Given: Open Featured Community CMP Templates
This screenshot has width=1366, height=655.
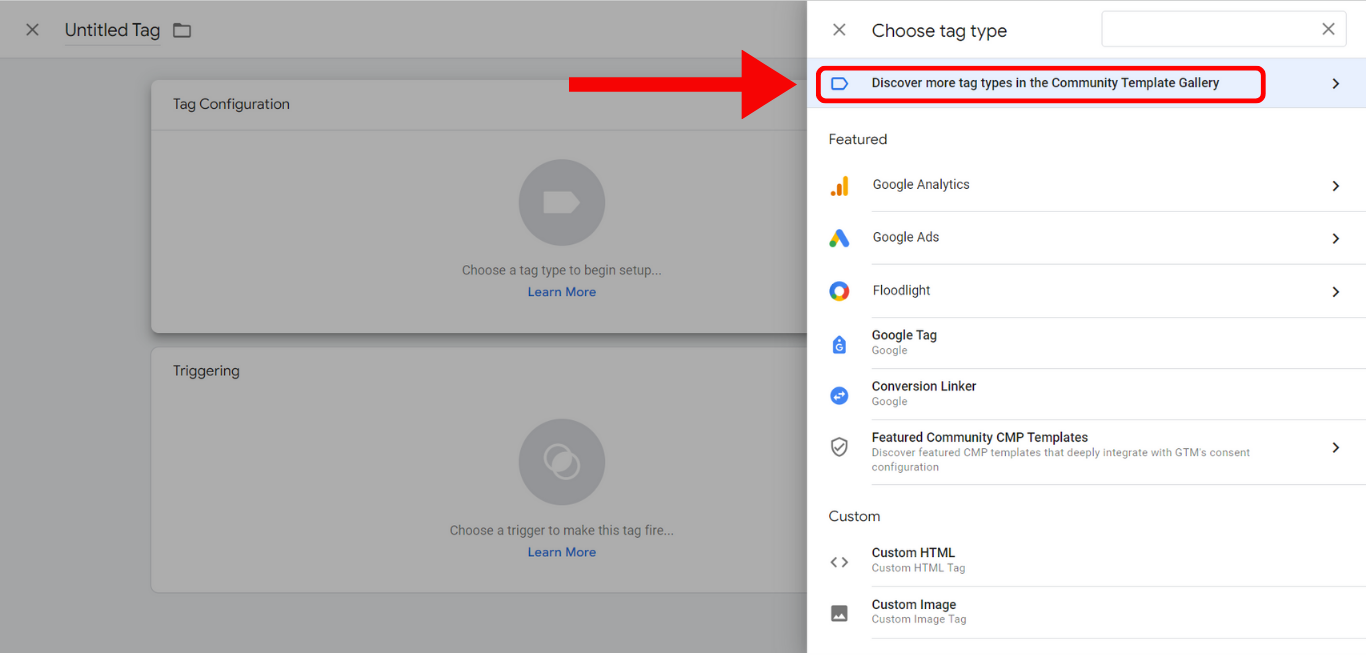Looking at the screenshot, I should coord(1086,452).
